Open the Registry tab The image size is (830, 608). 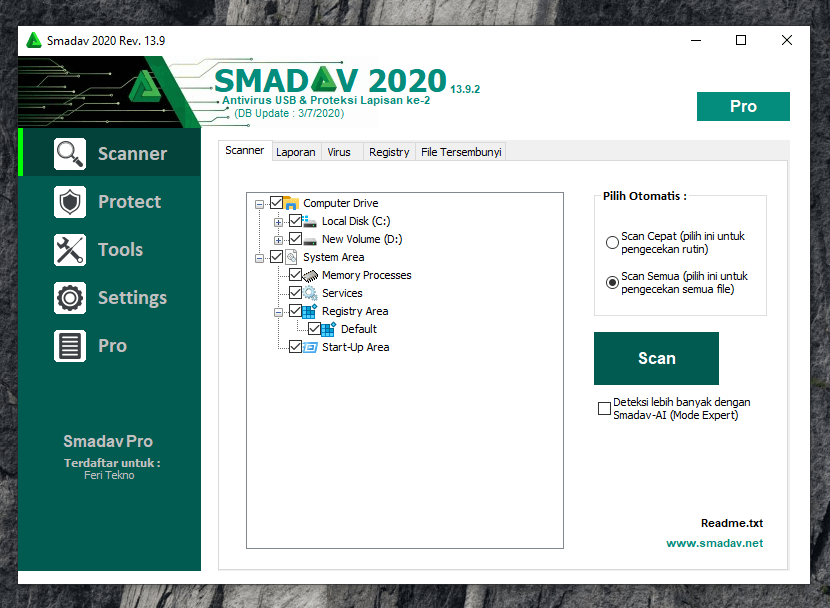[389, 152]
